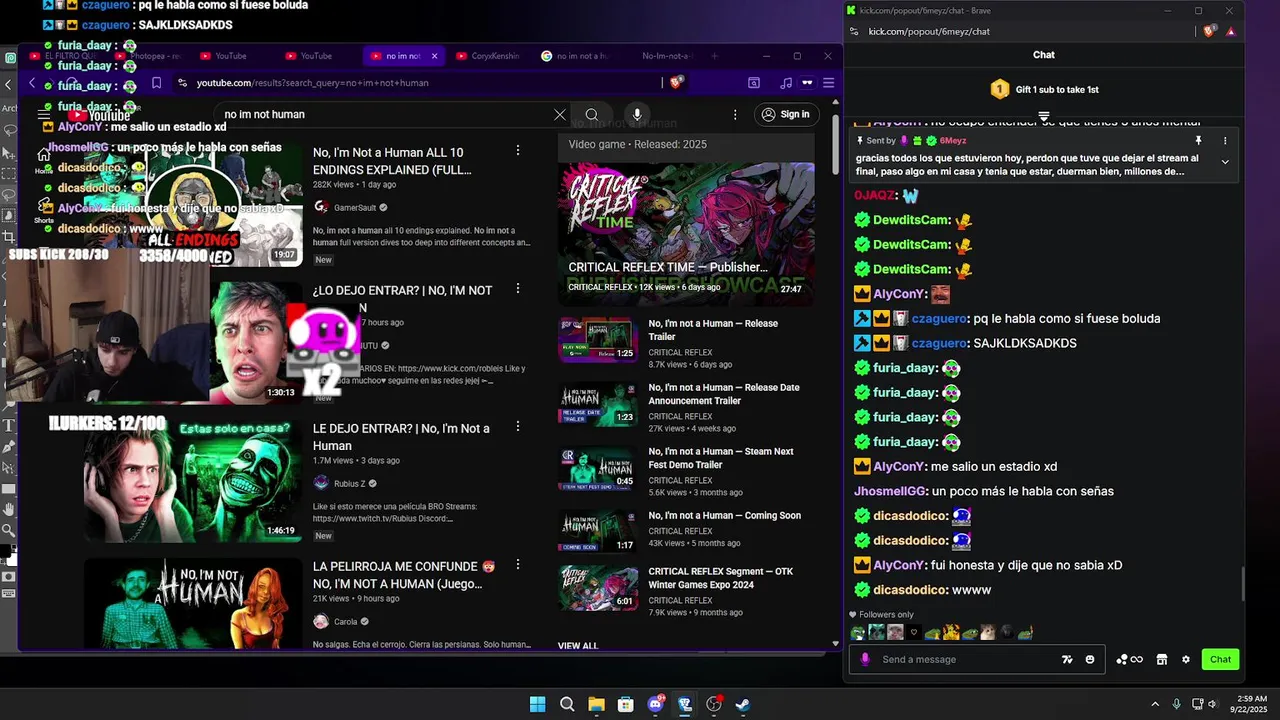
Task: Open Steam from the taskbar
Action: tap(743, 704)
